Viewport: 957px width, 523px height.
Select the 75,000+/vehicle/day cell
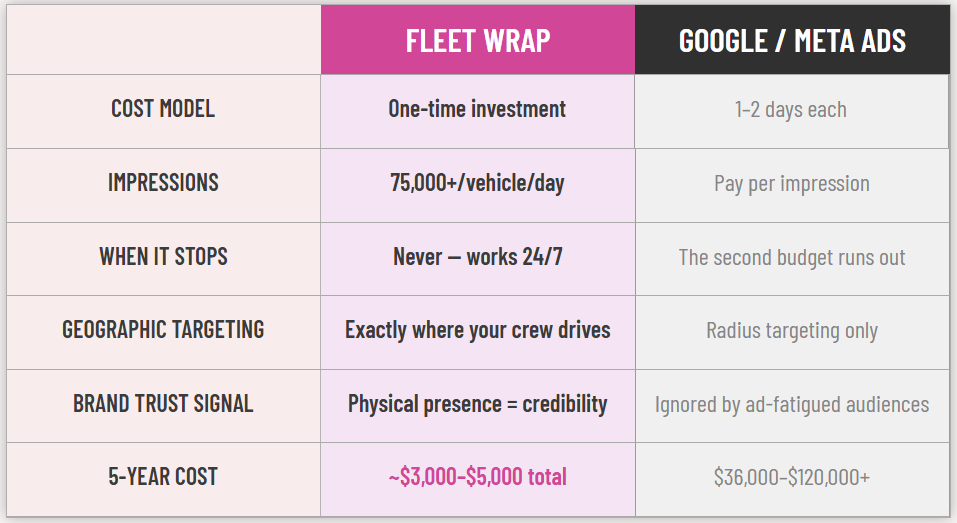(x=478, y=183)
